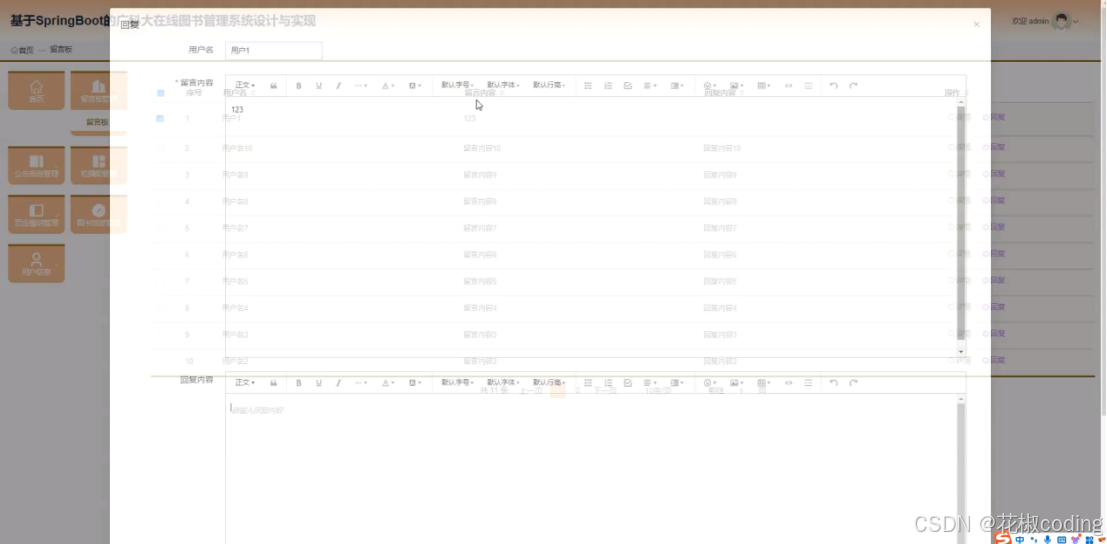Image resolution: width=1107 pixels, height=544 pixels.
Task: Open indent dropdown in the 回复内容 editor
Action: click(677, 382)
